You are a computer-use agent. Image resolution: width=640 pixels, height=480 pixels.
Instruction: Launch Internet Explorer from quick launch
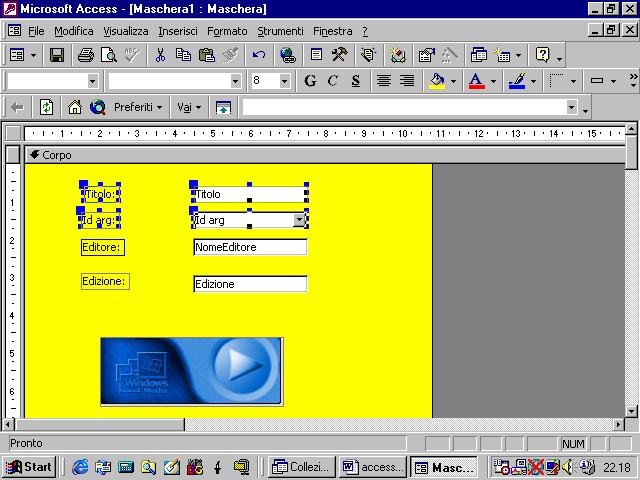tap(80, 467)
